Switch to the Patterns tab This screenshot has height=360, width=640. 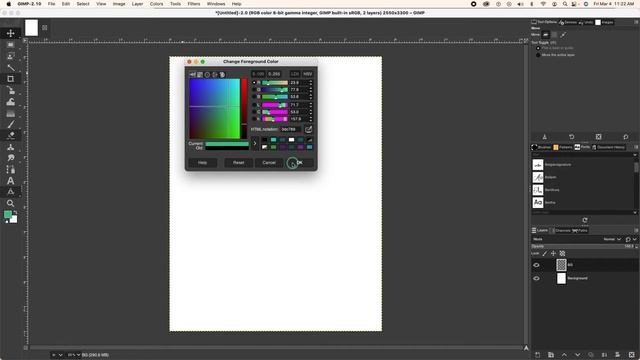click(562, 147)
